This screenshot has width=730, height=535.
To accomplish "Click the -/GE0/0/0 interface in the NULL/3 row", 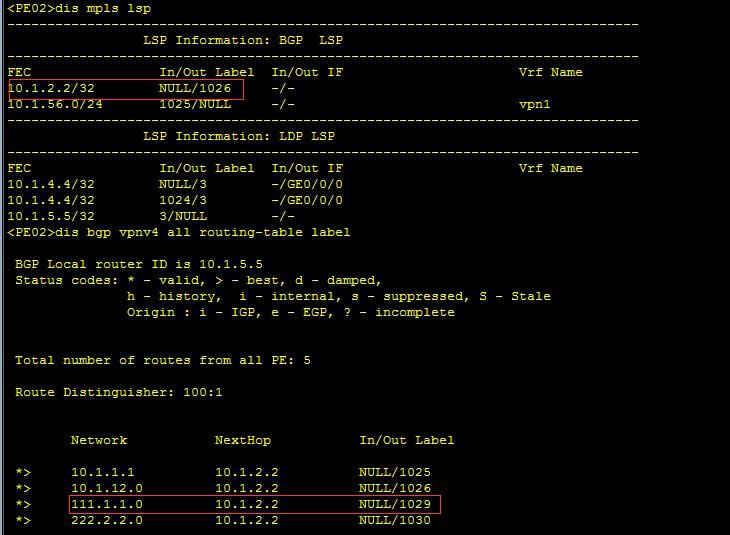I will [x=307, y=184].
